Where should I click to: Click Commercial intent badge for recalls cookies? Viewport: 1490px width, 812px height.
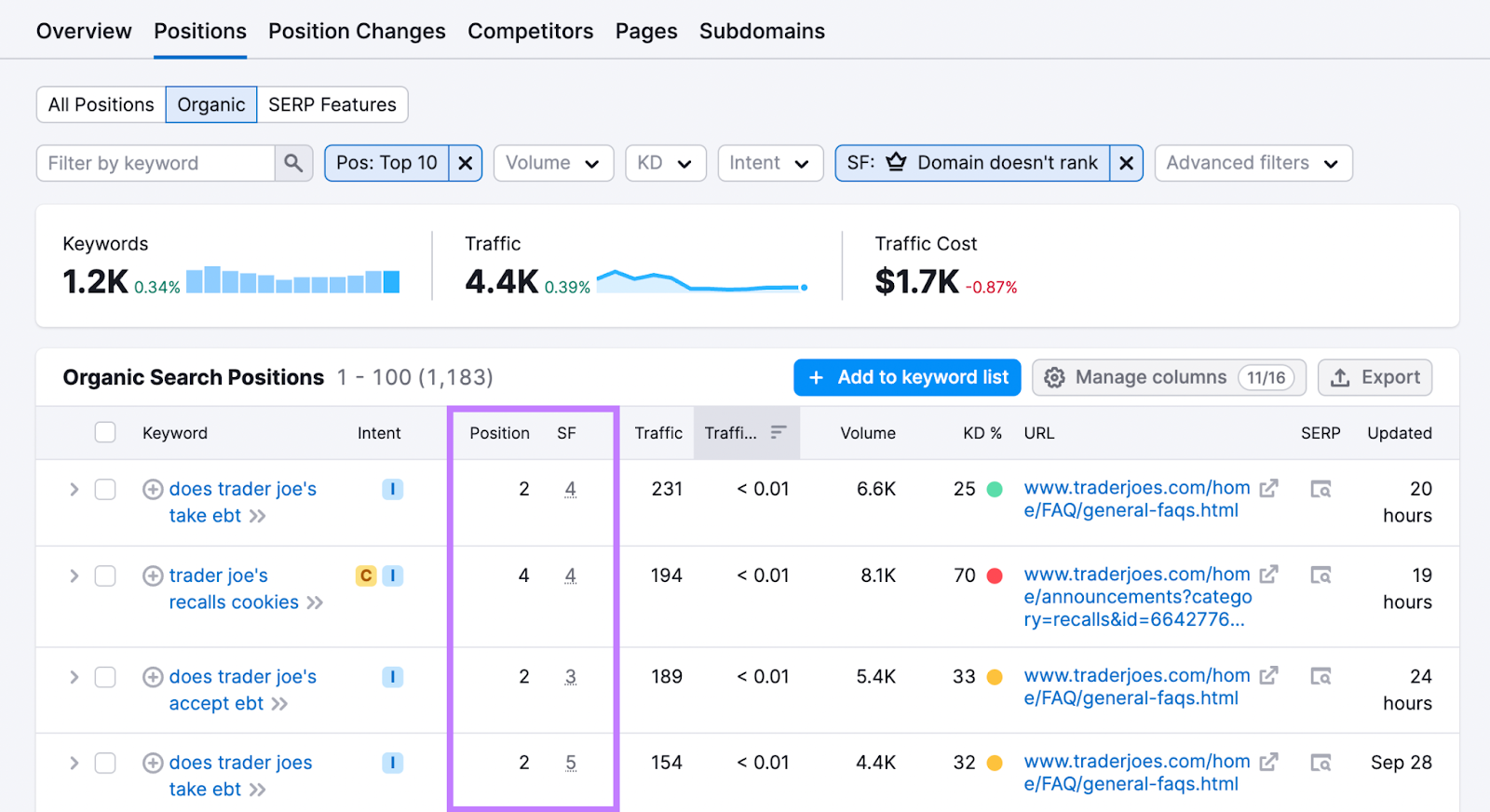366,575
